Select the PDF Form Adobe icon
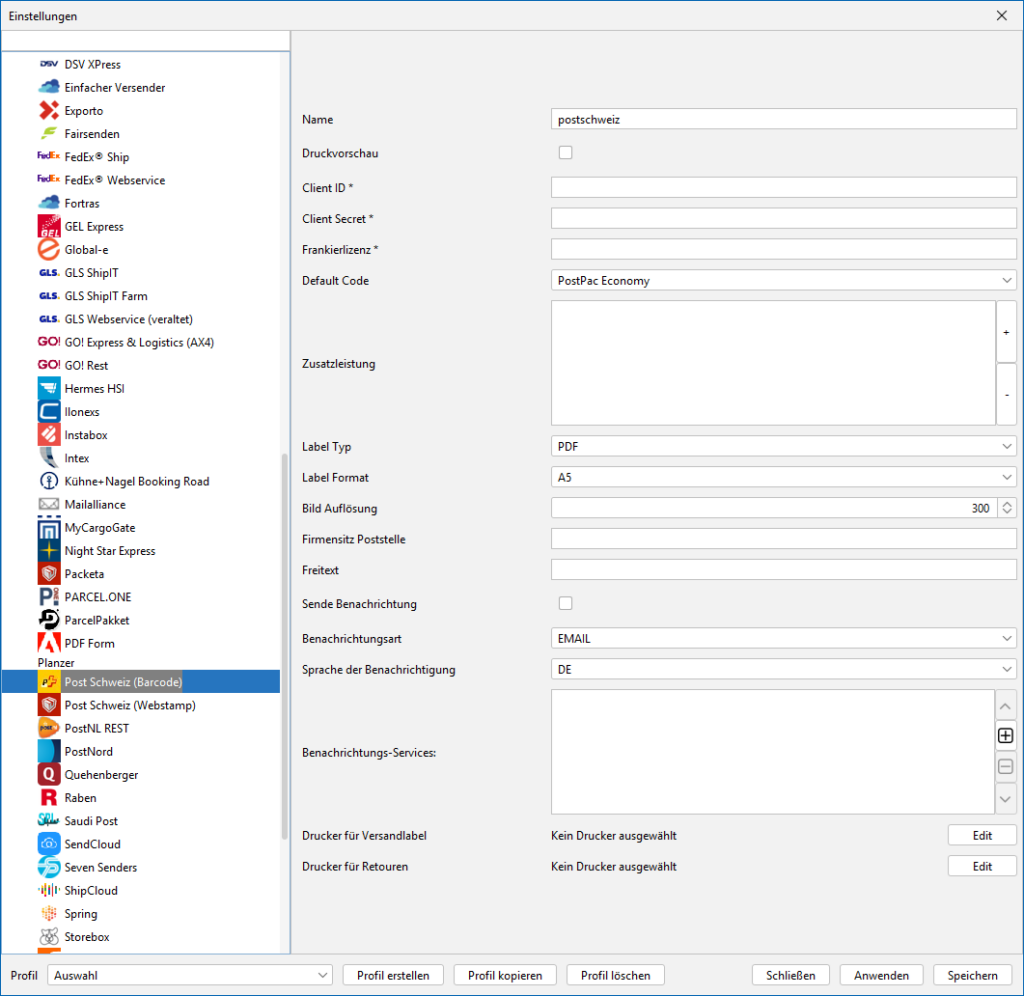1024x996 pixels. point(49,643)
